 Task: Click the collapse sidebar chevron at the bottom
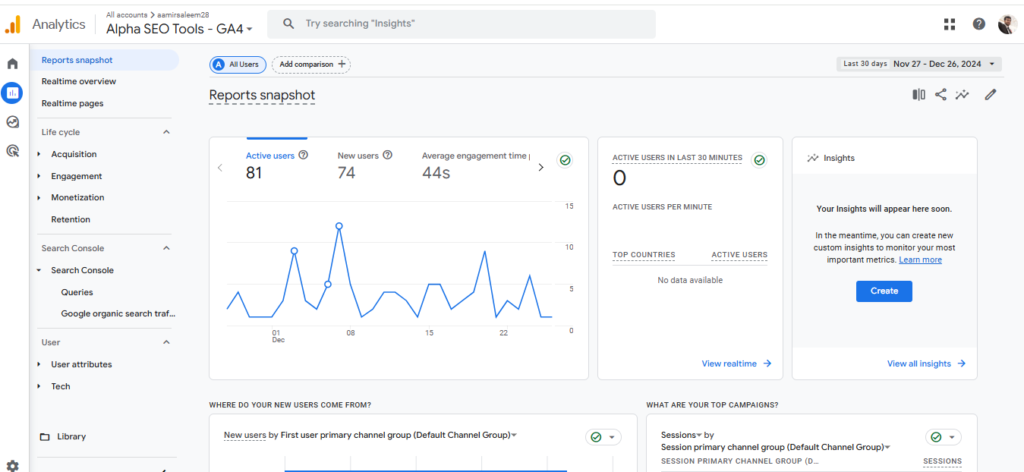click(x=163, y=469)
